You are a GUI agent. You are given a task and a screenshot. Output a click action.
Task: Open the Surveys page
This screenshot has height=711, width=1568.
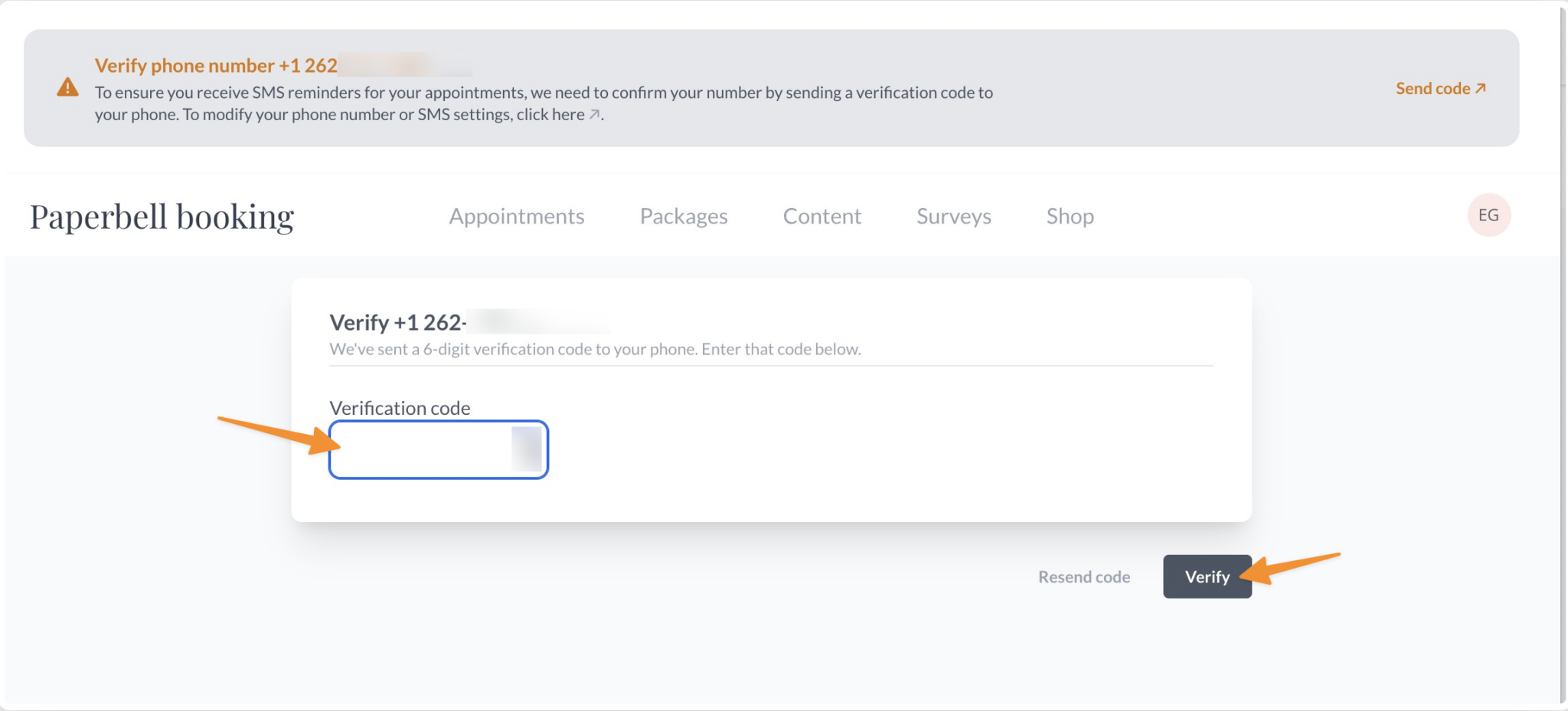point(953,217)
